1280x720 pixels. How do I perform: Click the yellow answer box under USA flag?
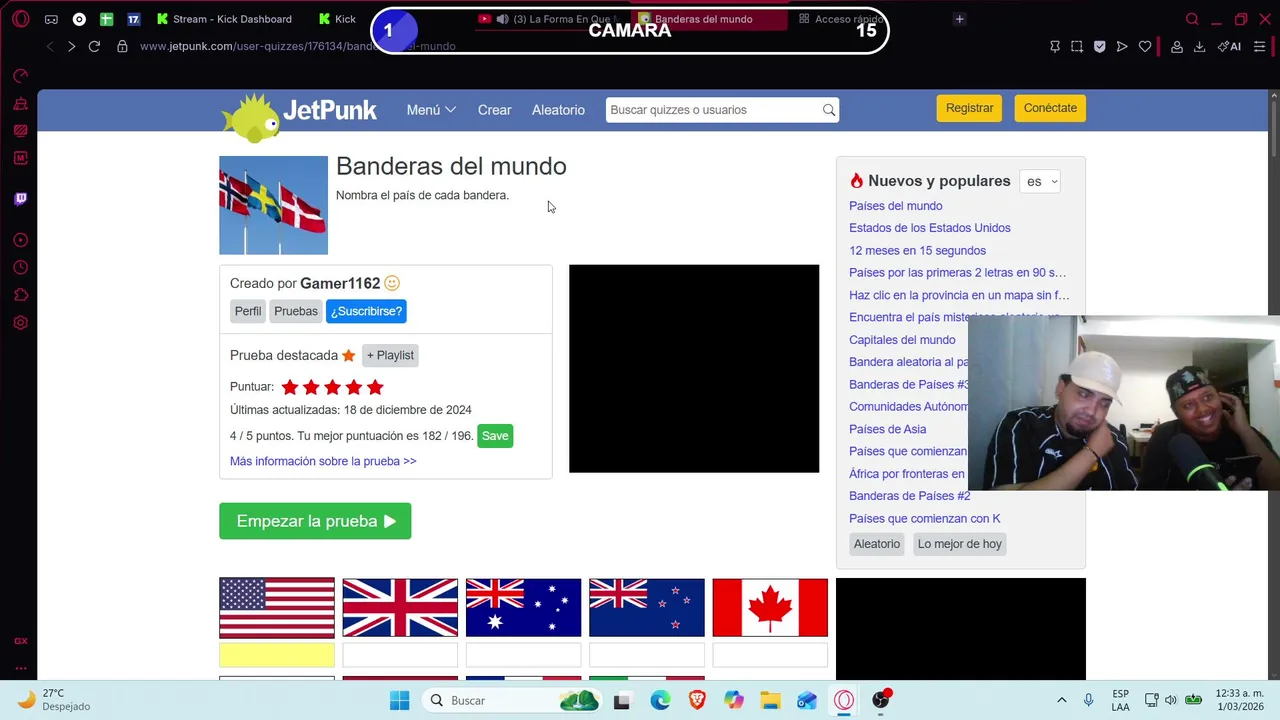[x=277, y=655]
